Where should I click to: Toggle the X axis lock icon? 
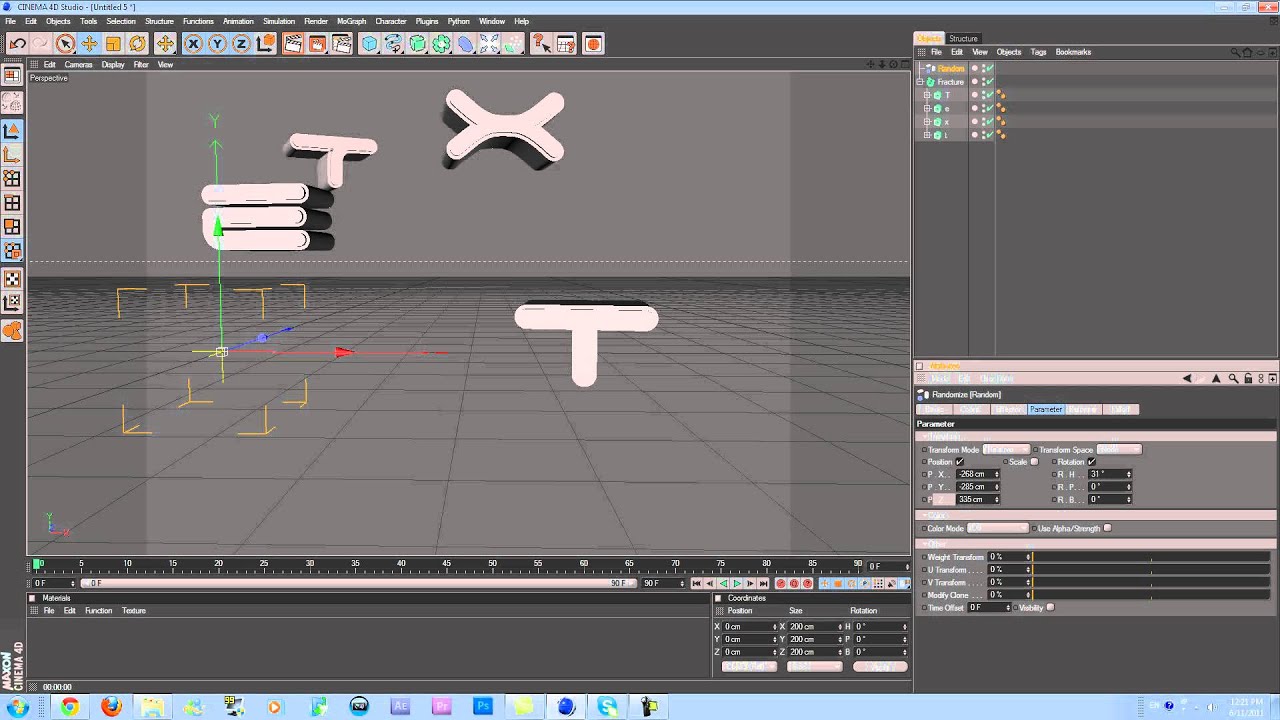click(193, 44)
